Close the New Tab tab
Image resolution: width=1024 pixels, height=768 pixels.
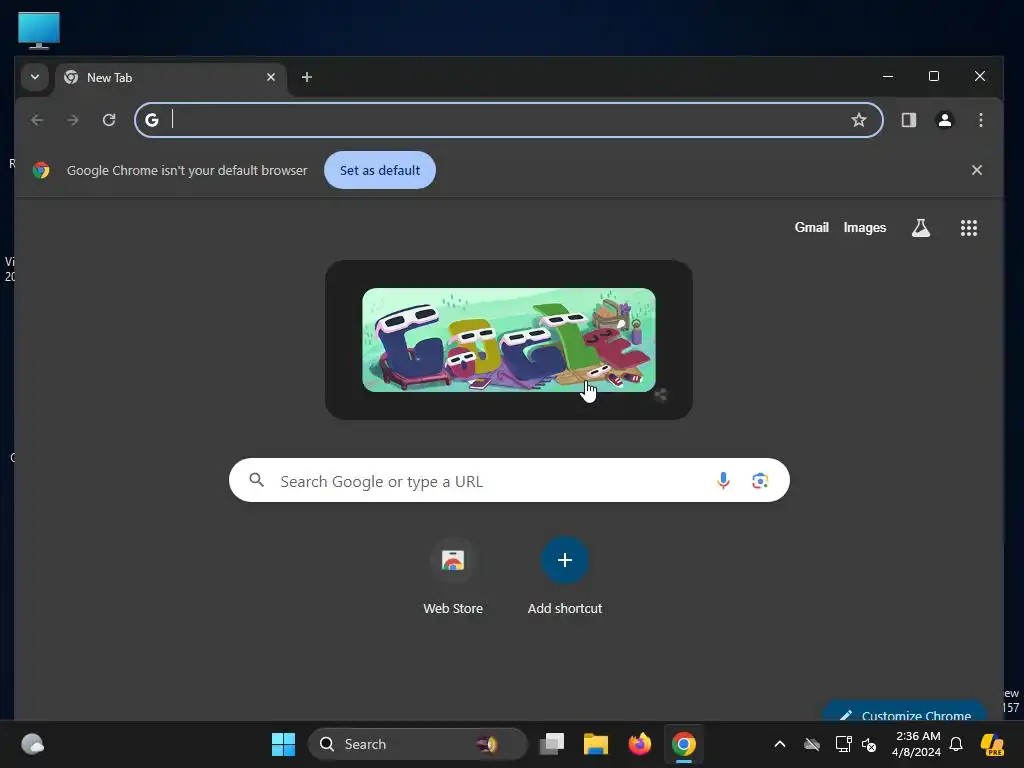(x=270, y=77)
